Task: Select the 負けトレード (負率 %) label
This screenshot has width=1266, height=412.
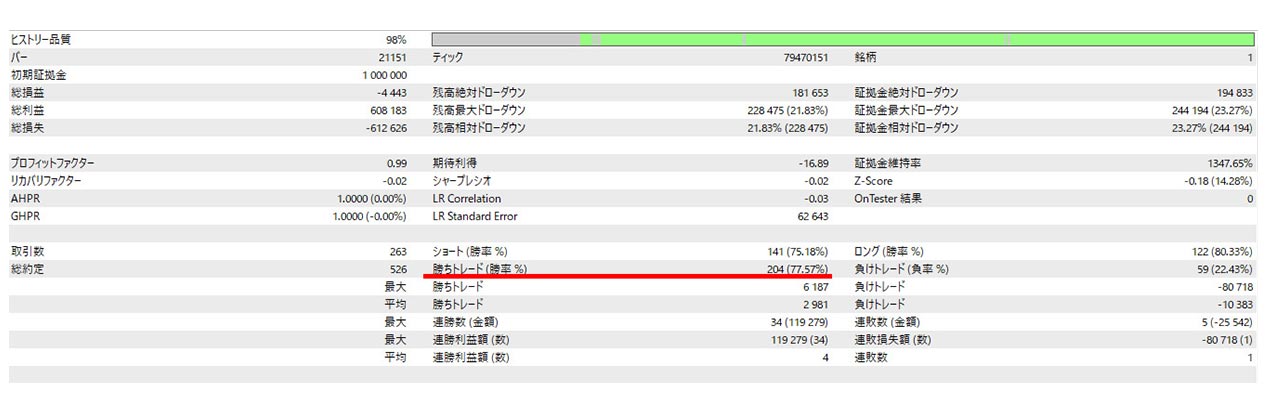Action: pos(901,269)
